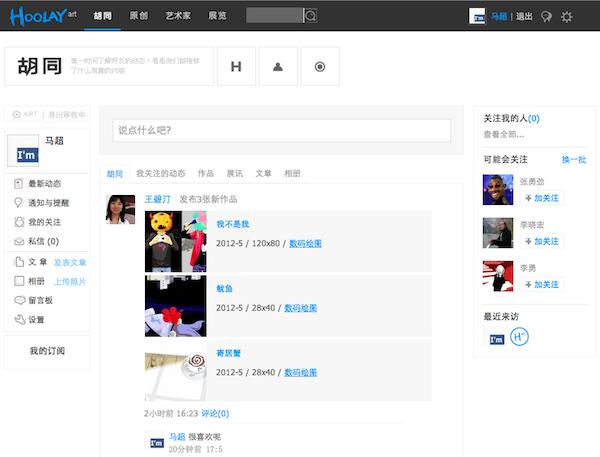Open 王碧汀 profile photo
The height and width of the screenshot is (457, 600).
[121, 209]
